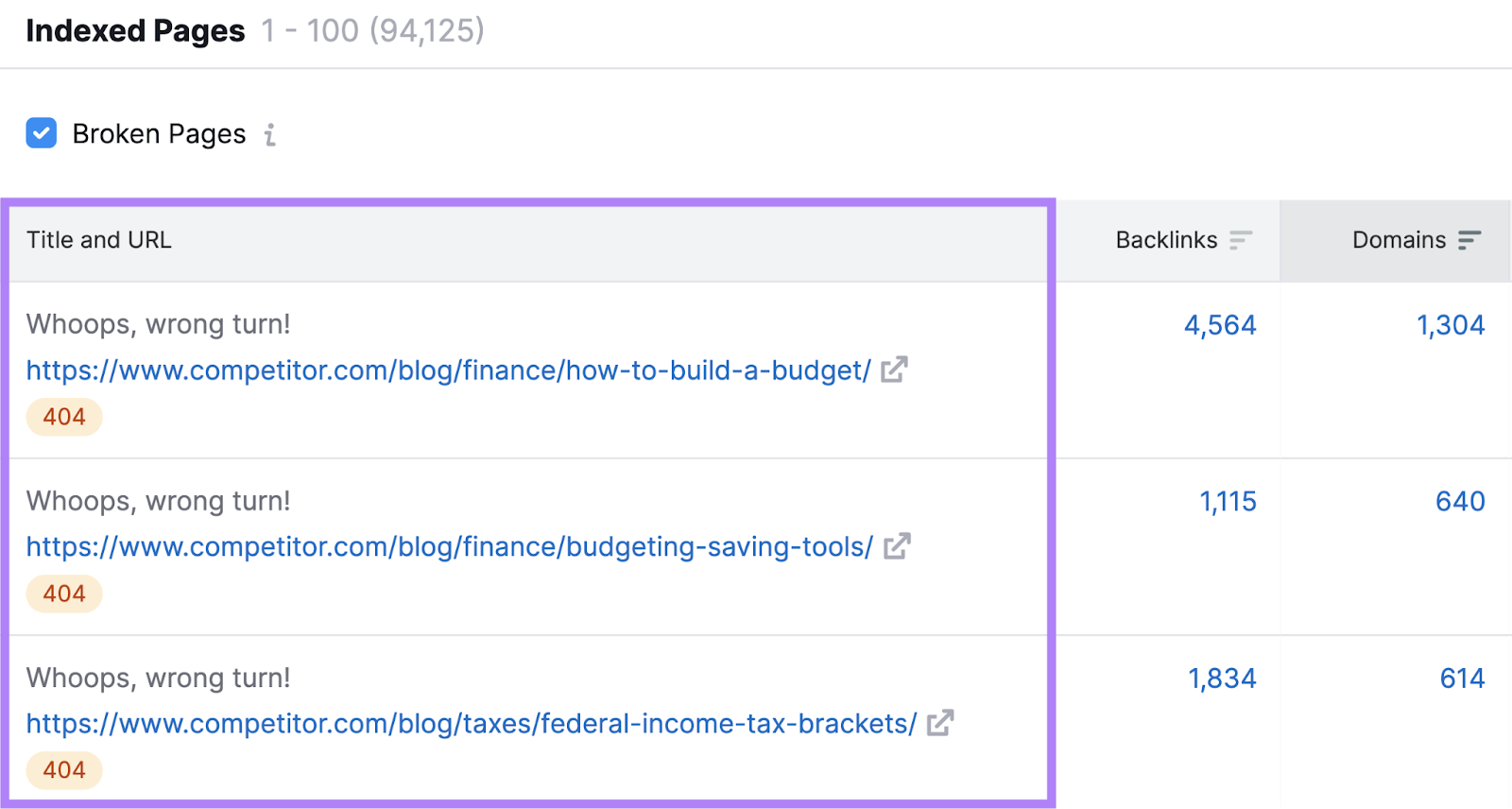
Task: Click the 1,304 domains value
Action: tap(1451, 324)
